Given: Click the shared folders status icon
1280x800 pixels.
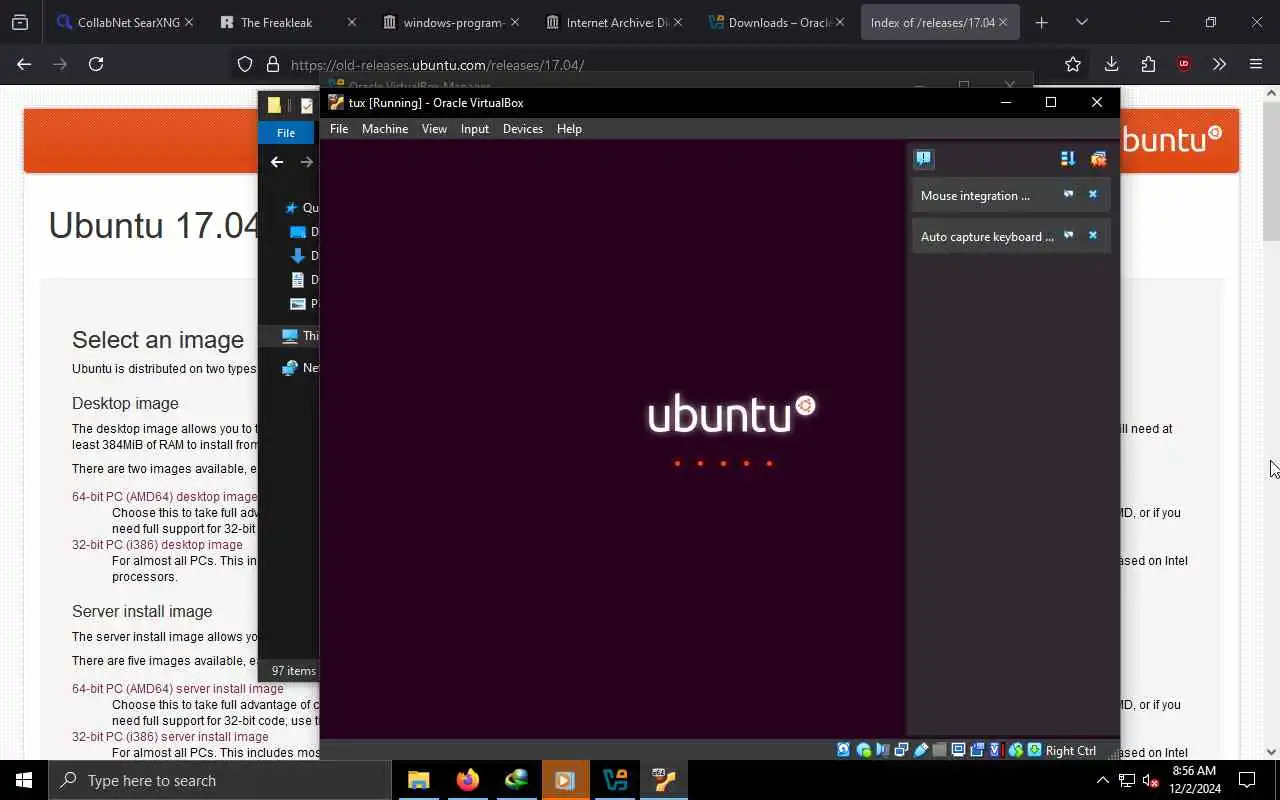Looking at the screenshot, I should coord(939,750).
